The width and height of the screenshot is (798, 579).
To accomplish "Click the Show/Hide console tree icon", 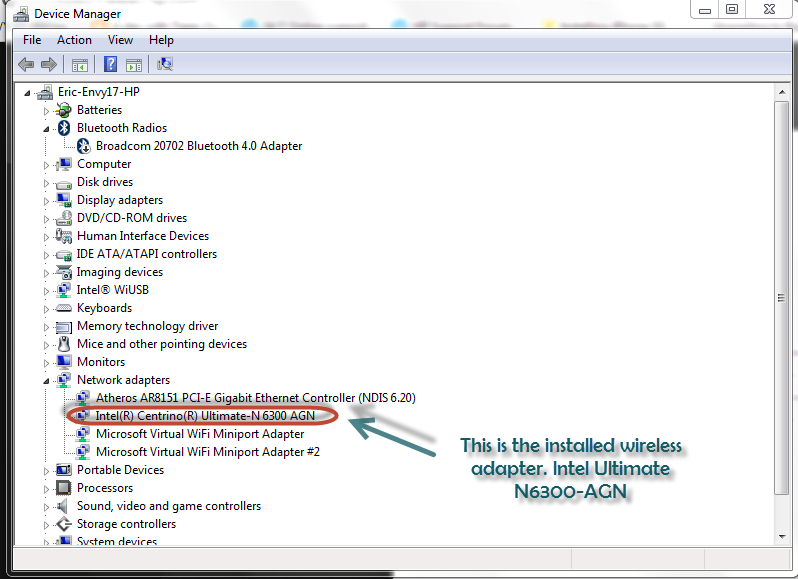I will pos(80,65).
